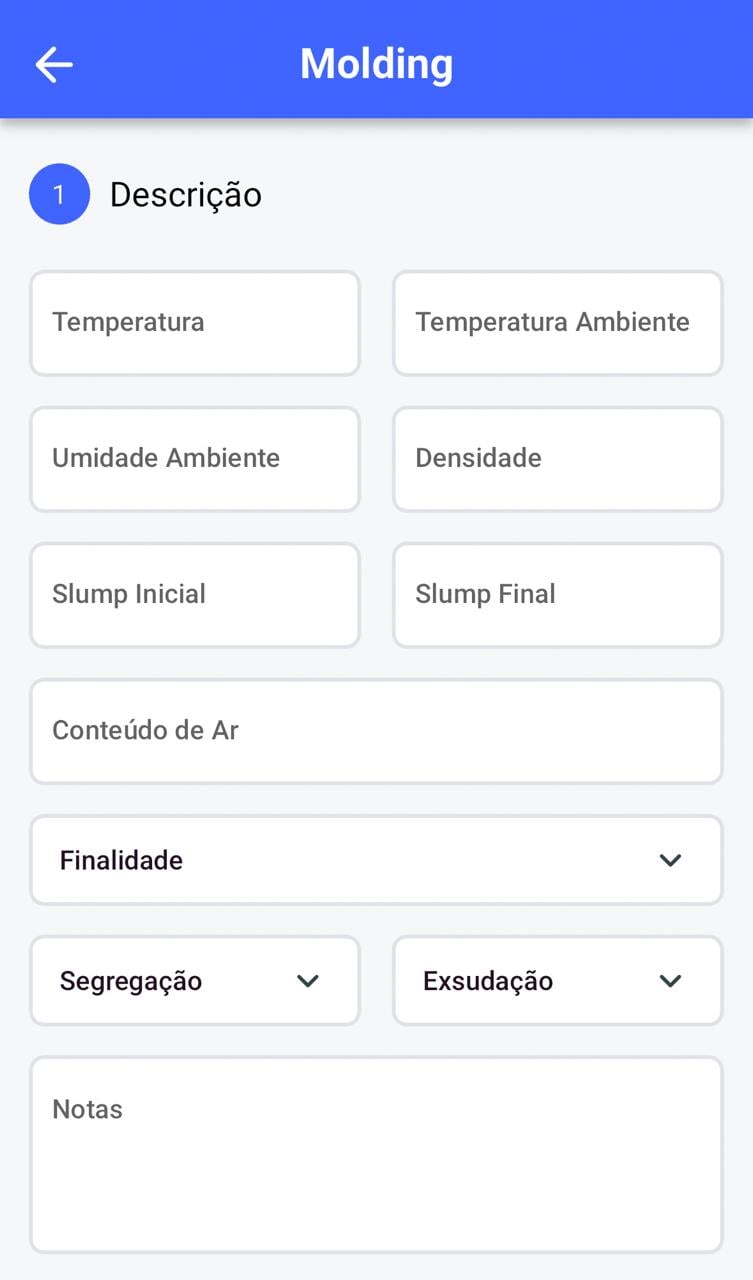Open the Finalidade dropdown

(x=375, y=860)
